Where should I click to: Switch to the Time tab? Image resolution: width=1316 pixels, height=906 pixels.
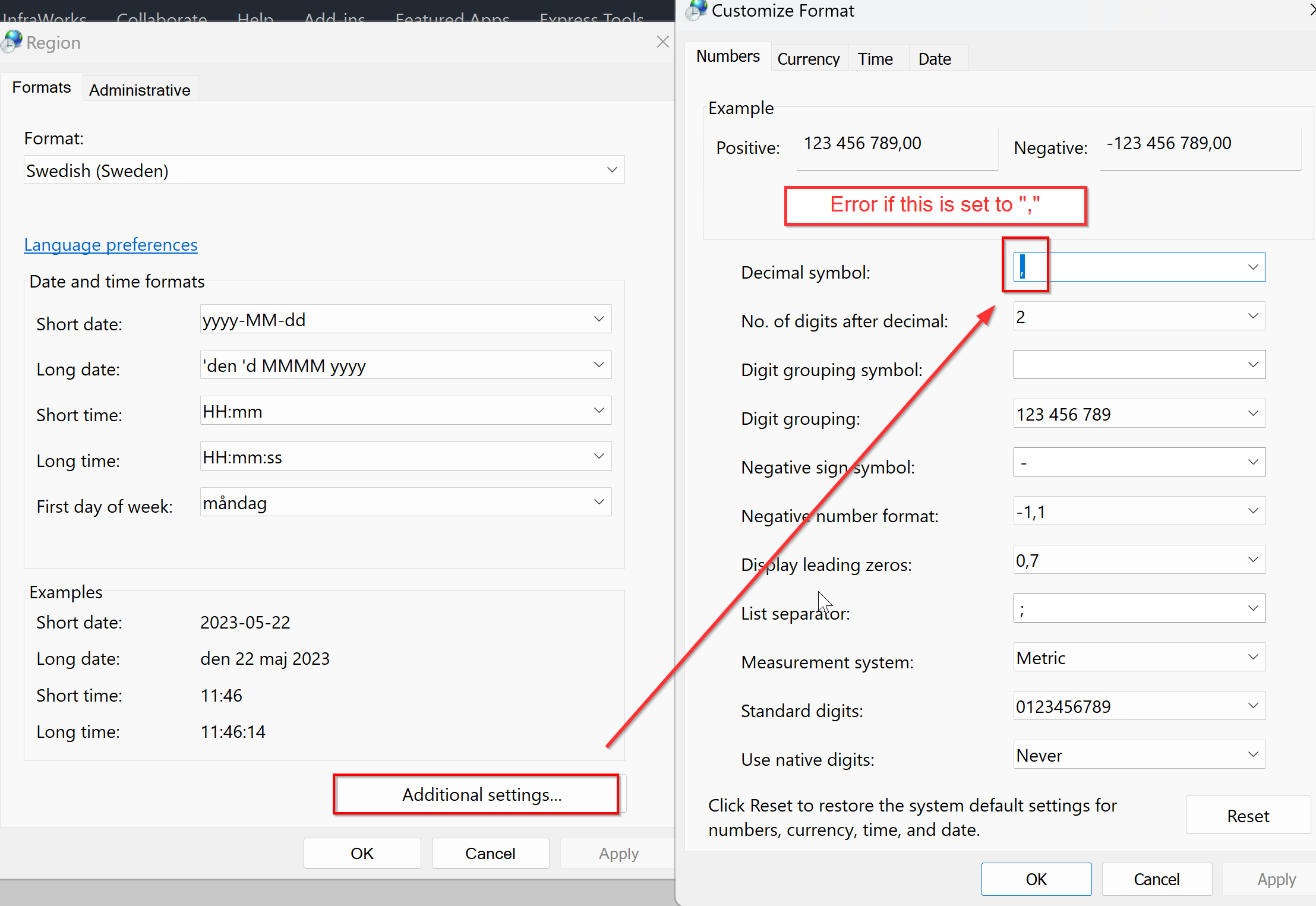(875, 58)
